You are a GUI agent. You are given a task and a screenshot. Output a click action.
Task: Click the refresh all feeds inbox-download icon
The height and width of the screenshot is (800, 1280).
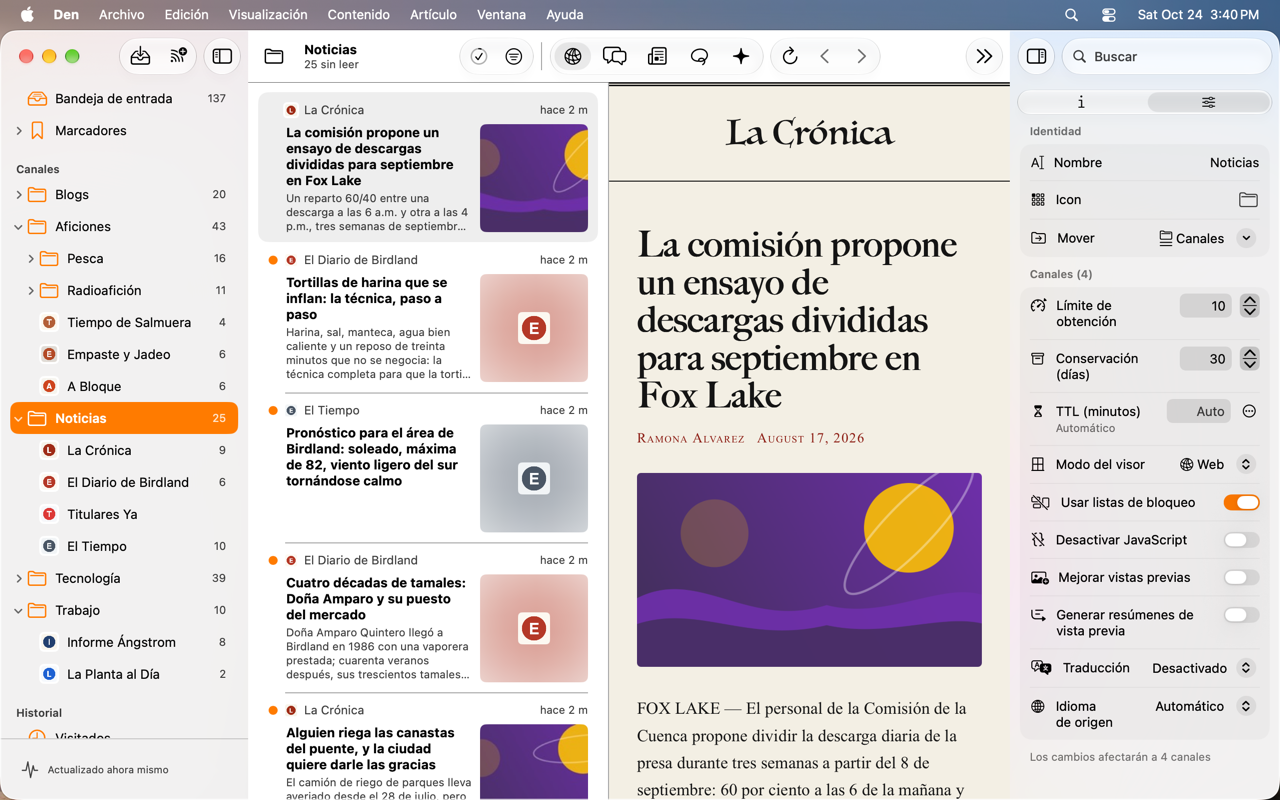(x=140, y=57)
